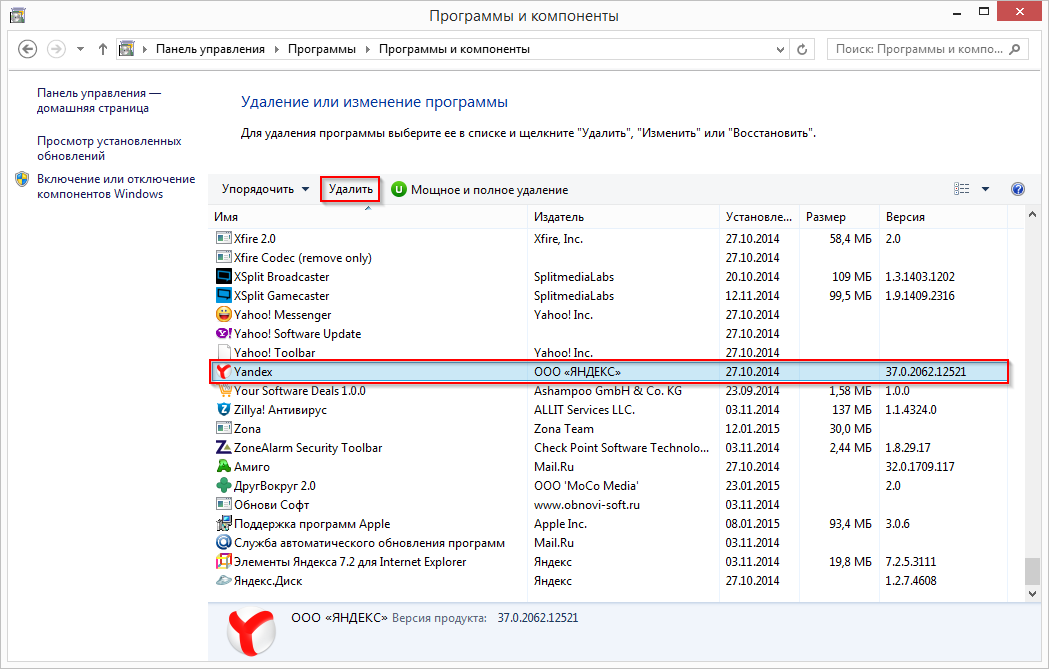Screen dimensions: 1049x669
Task: Click Мощное и полное удаление button
Action: coord(479,189)
